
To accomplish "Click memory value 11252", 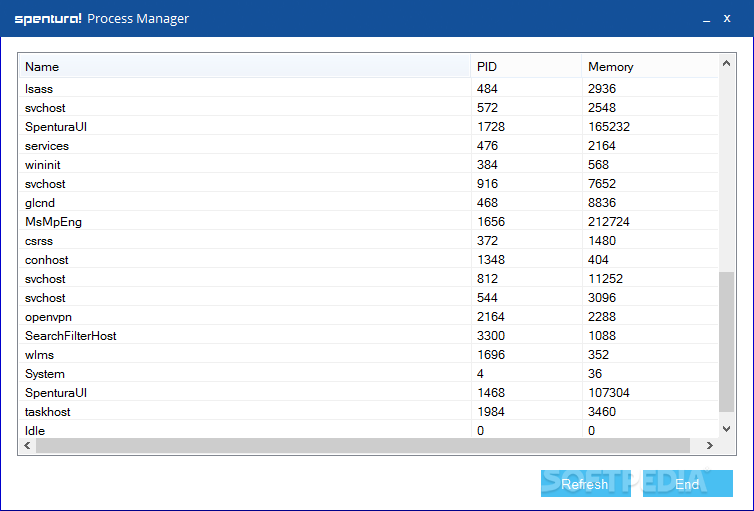I will pyautogui.click(x=605, y=278).
